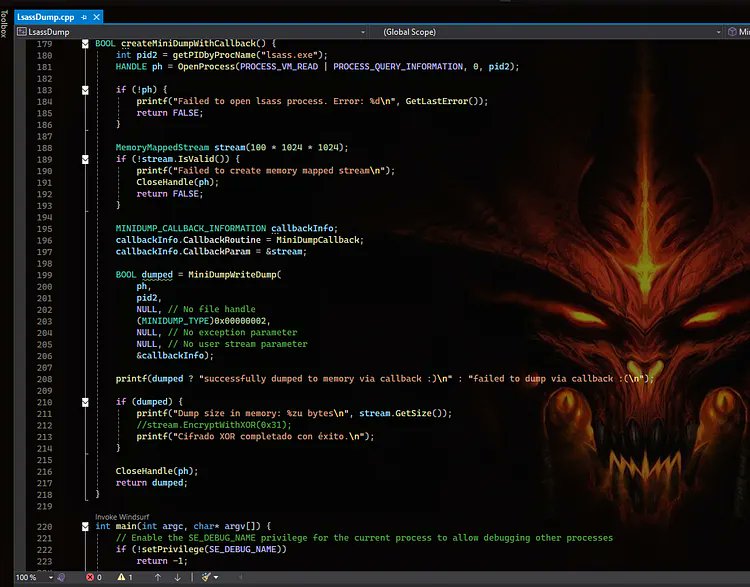The height and width of the screenshot is (587, 750).
Task: Collapse the if (dumped) block
Action: (85, 402)
